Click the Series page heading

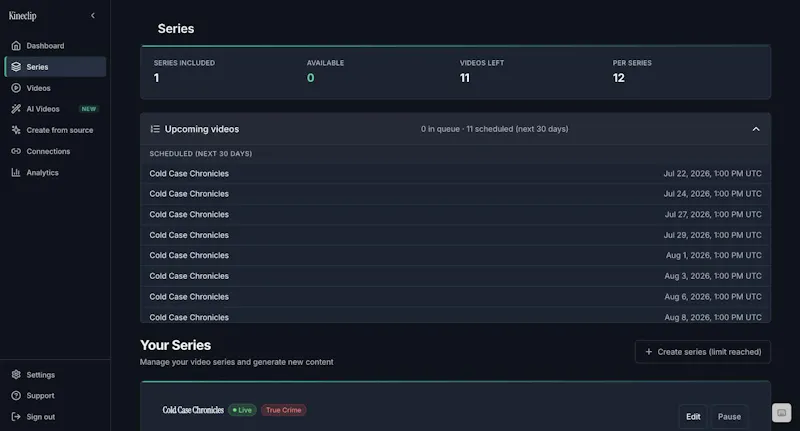coord(176,29)
